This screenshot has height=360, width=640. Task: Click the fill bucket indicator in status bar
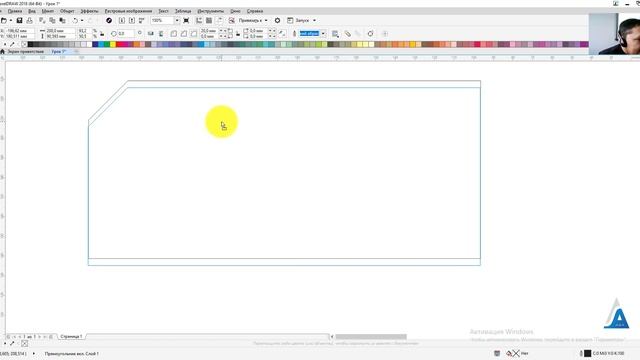[509, 353]
